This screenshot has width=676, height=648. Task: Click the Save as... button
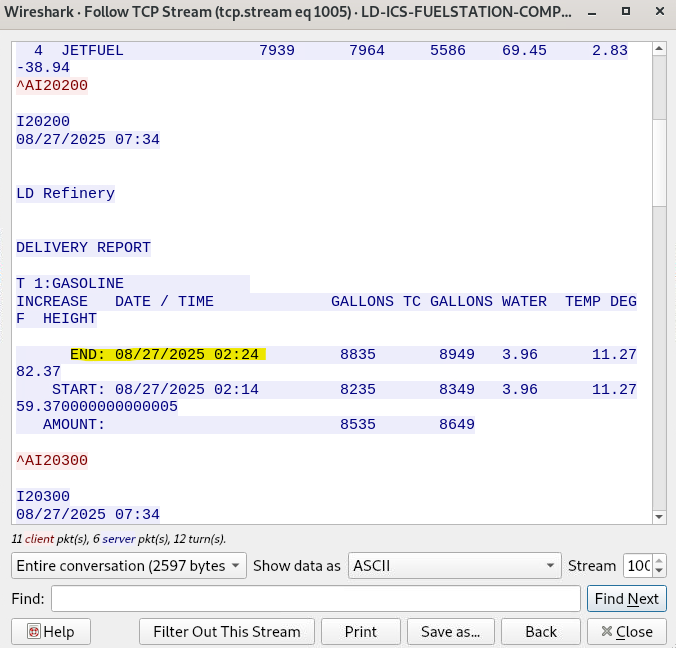(450, 632)
